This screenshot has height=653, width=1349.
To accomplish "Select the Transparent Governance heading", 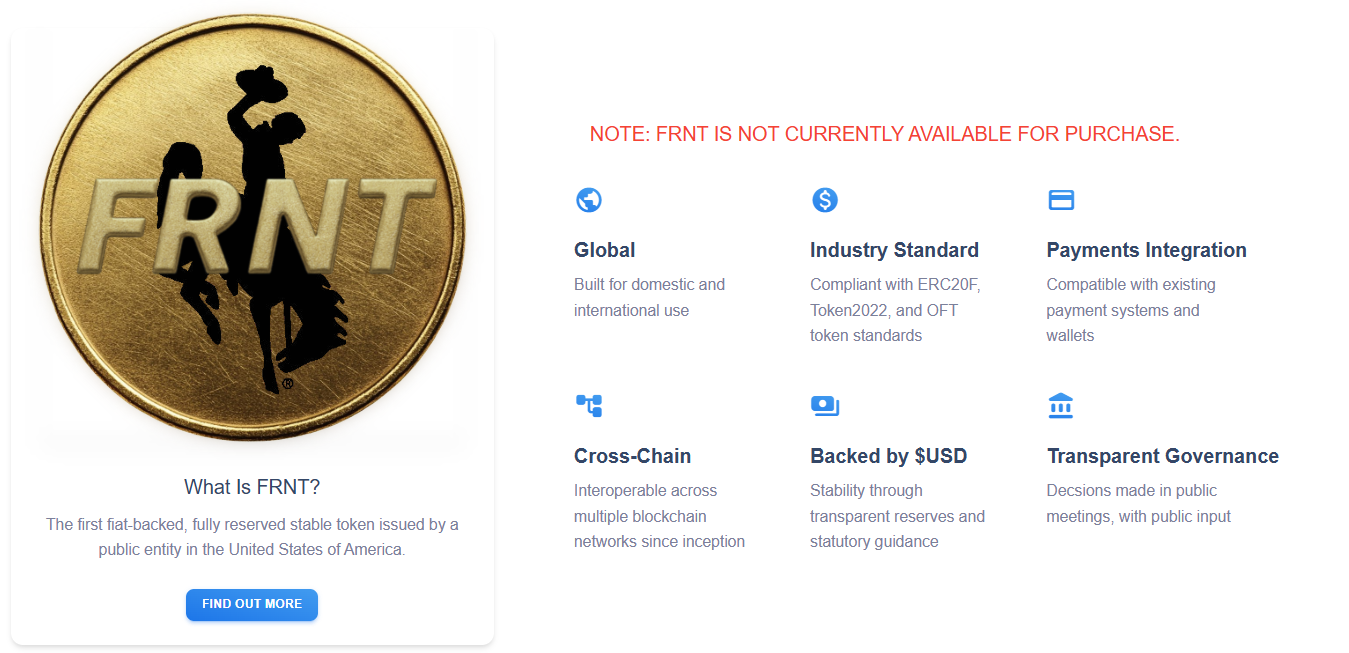I will tap(1163, 456).
